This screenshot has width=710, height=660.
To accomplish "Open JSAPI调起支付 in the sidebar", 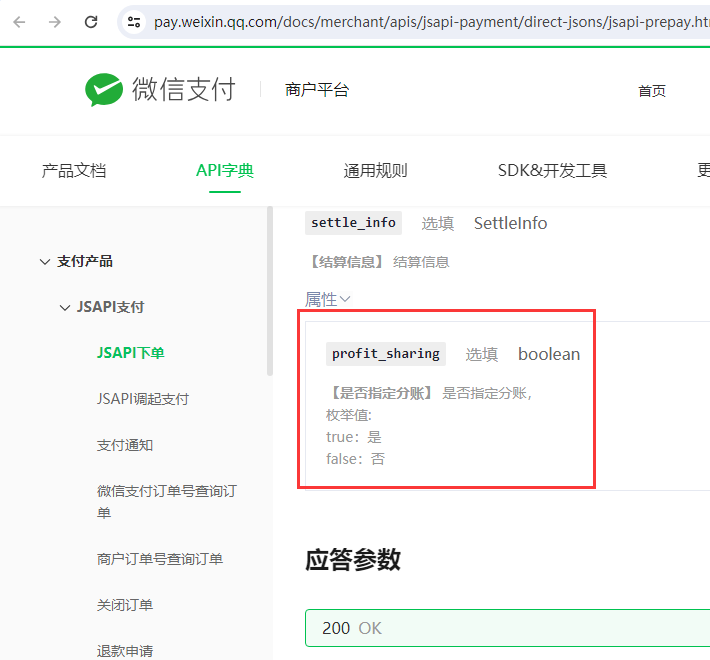I will [x=143, y=399].
